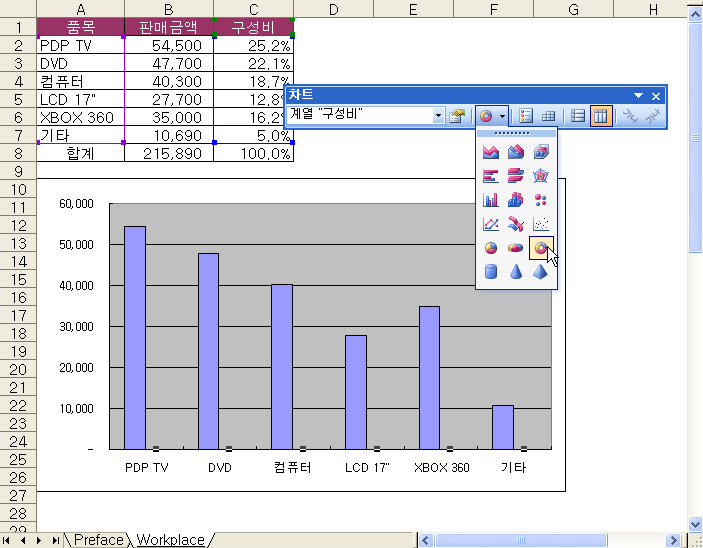
Task: Select the radar chart type
Action: 541,176
